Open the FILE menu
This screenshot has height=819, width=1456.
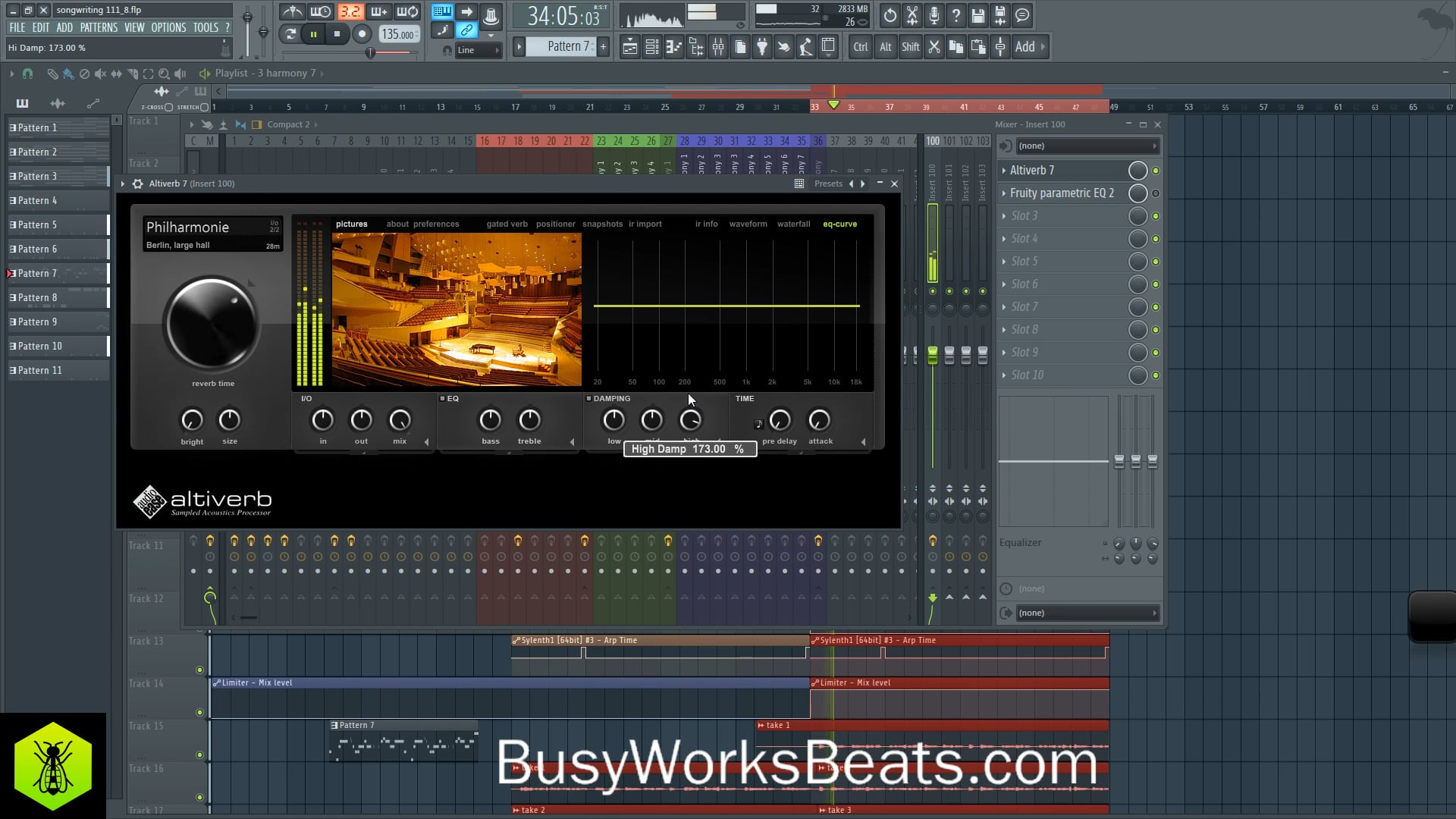[17, 27]
